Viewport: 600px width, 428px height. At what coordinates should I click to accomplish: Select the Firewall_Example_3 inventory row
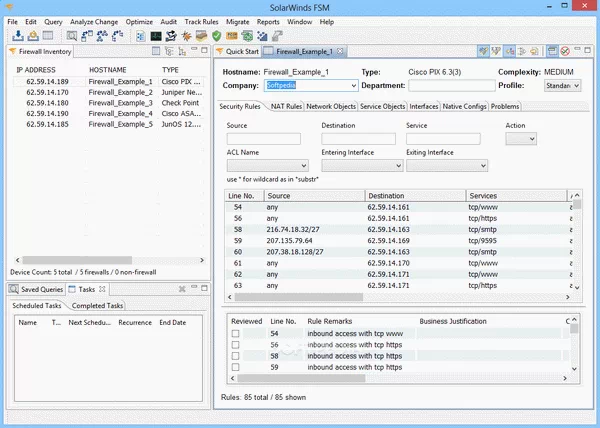tap(109, 103)
